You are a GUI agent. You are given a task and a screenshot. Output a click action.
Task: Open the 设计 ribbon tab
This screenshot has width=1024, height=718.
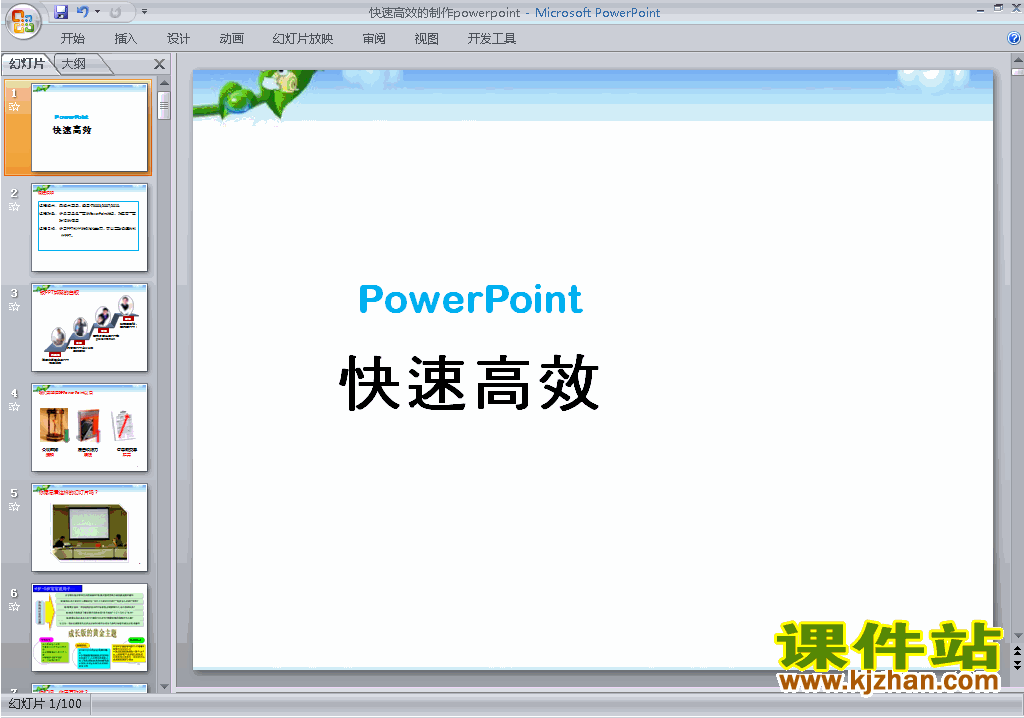tap(178, 39)
